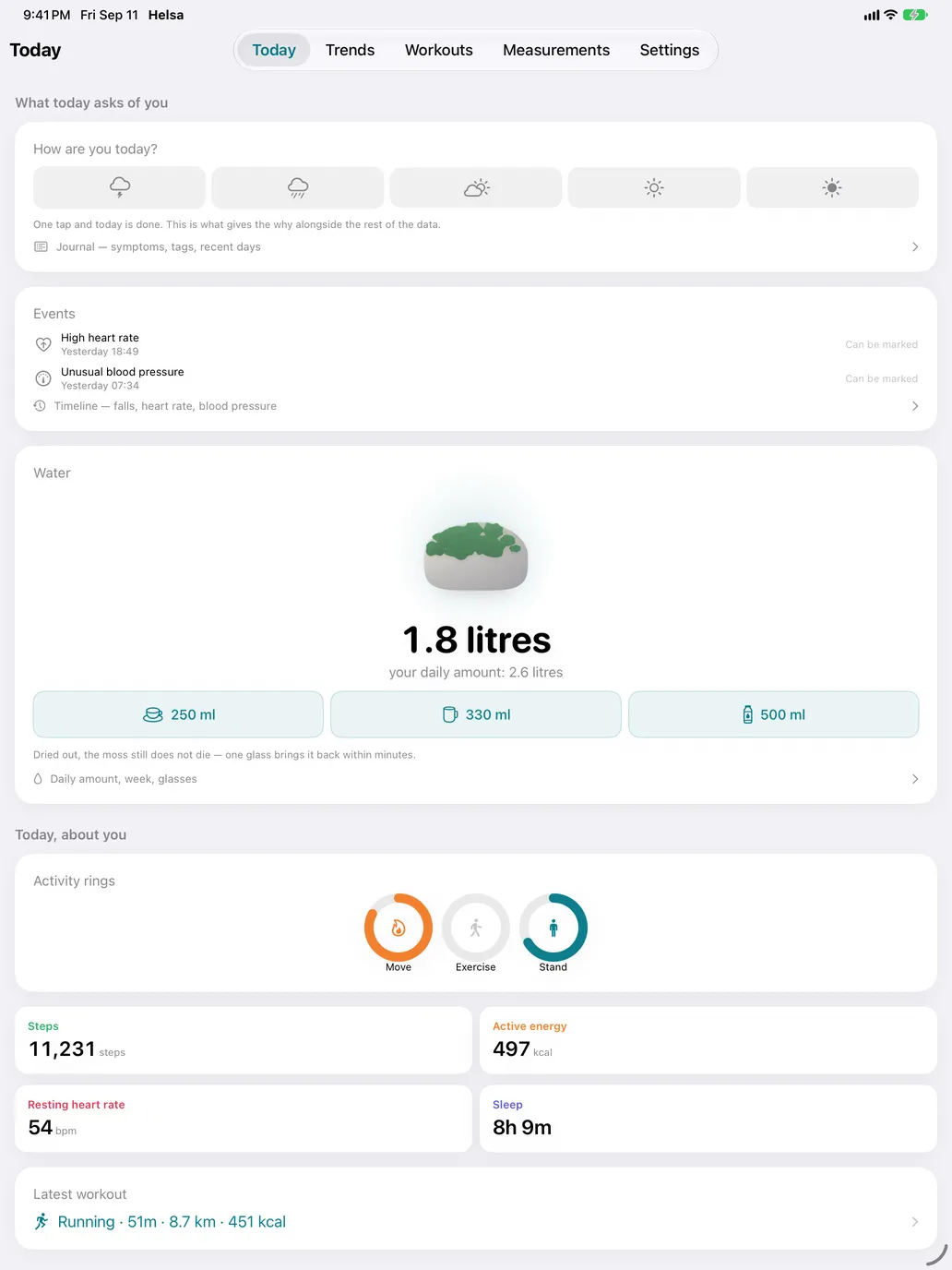
Task: Tap the Journal list icon
Action: [x=41, y=246]
